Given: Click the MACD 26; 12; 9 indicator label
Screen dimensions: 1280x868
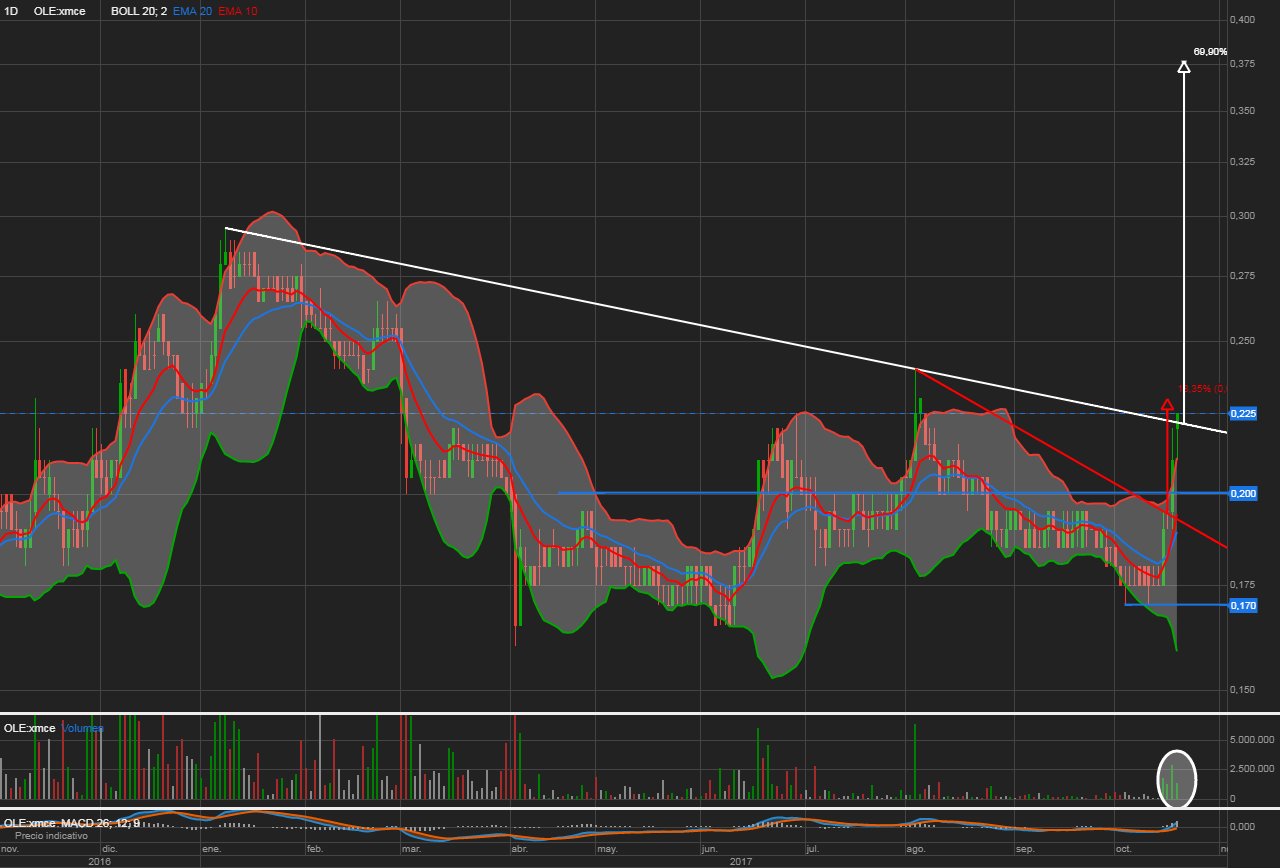Looking at the screenshot, I should [99, 823].
